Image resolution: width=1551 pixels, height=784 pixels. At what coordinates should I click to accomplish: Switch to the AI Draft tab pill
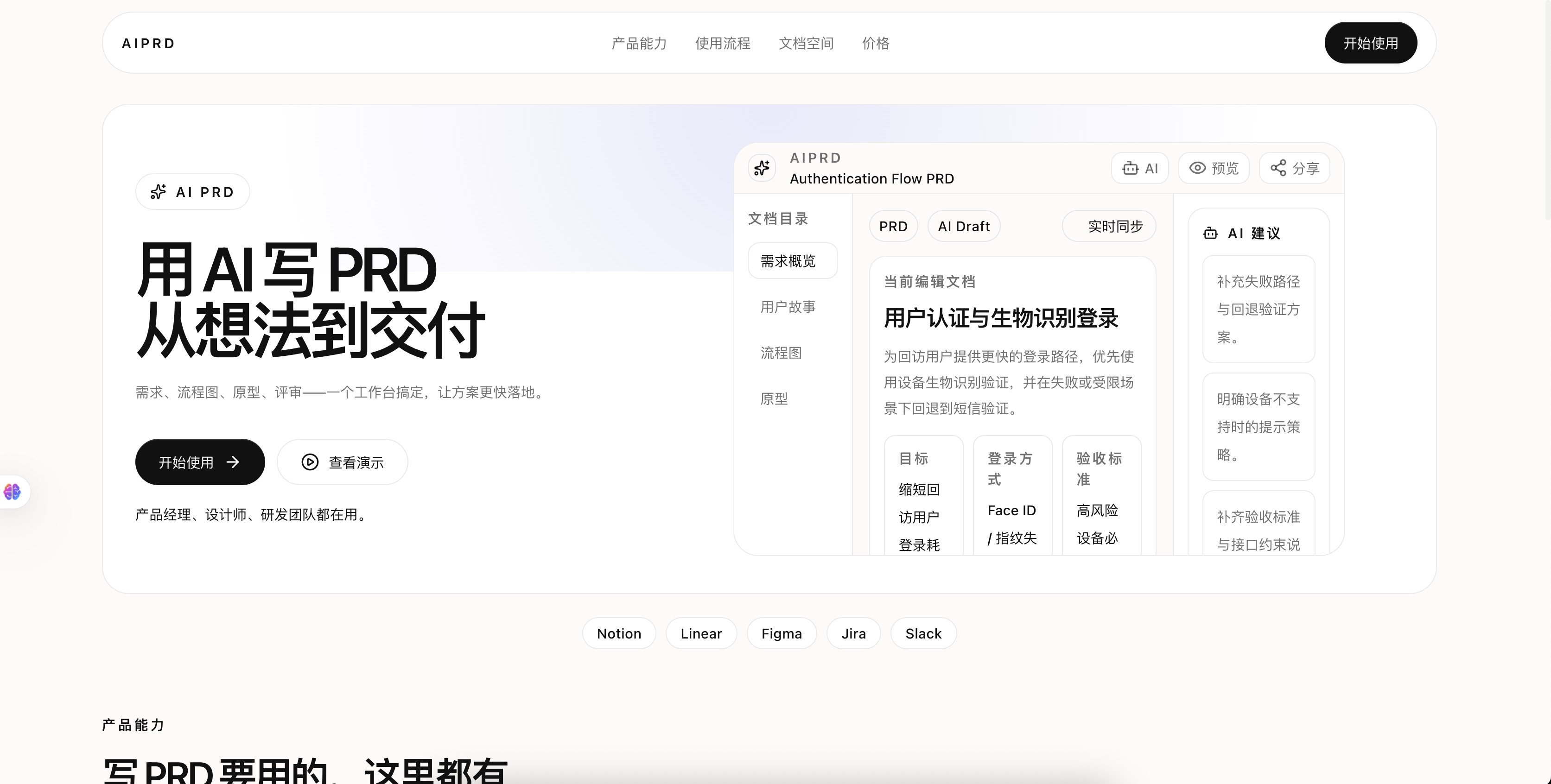click(x=963, y=226)
